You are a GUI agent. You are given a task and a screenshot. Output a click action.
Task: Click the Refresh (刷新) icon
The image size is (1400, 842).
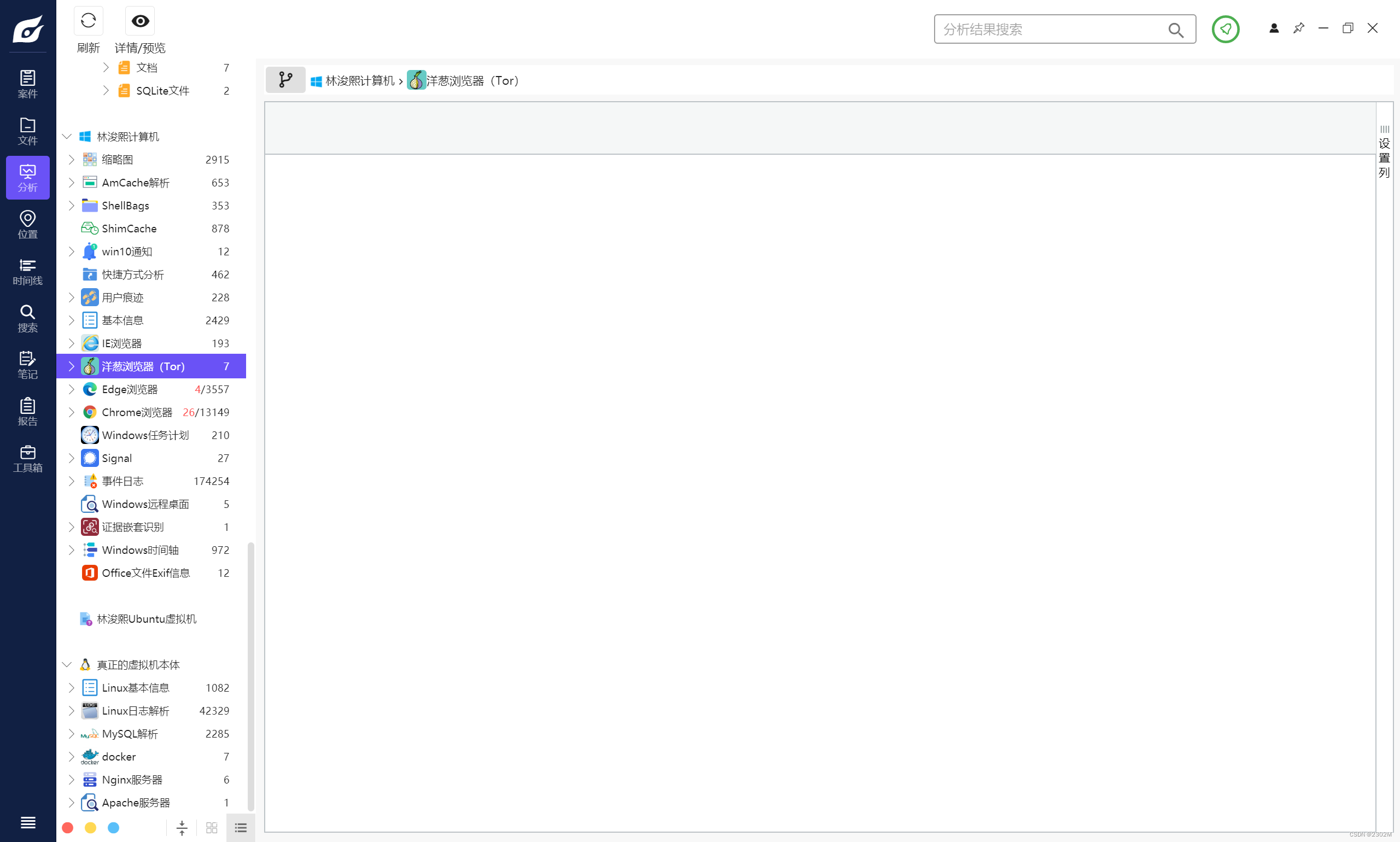point(88,21)
